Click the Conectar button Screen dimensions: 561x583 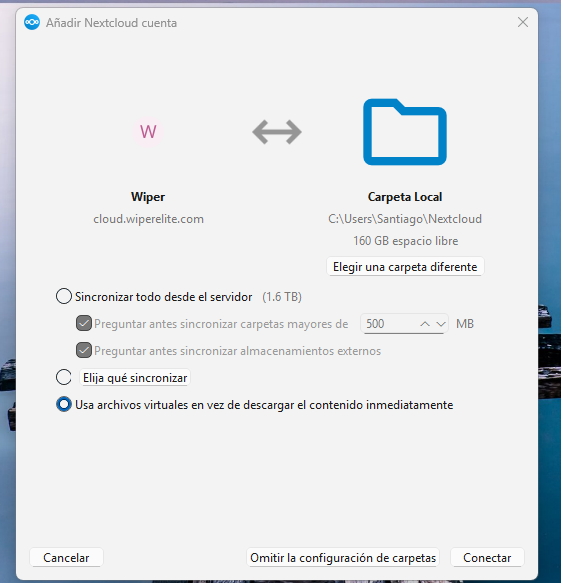pyautogui.click(x=487, y=557)
